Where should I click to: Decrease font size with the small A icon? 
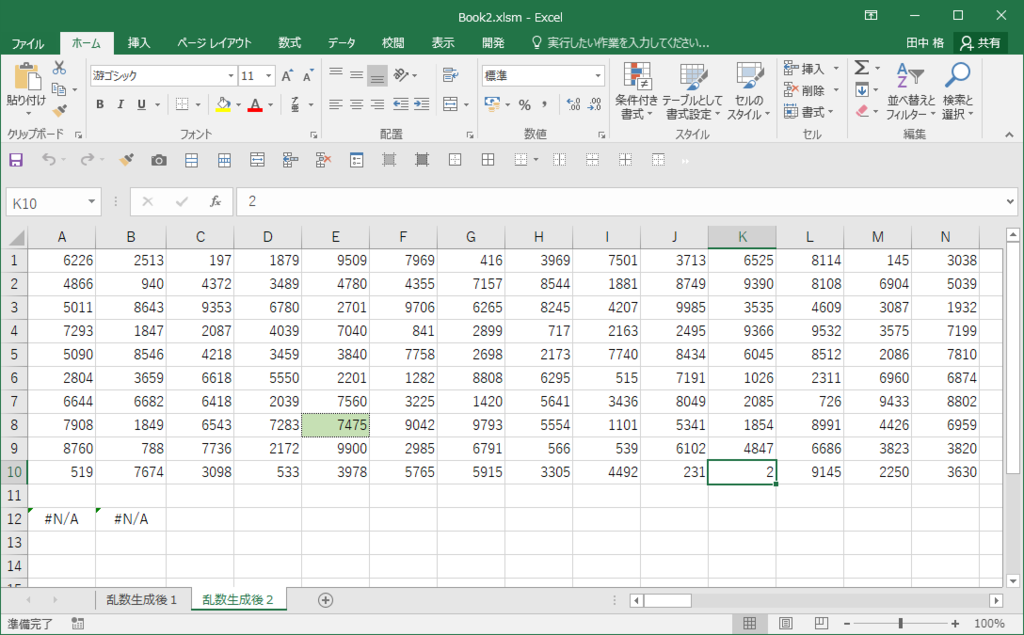[x=308, y=76]
